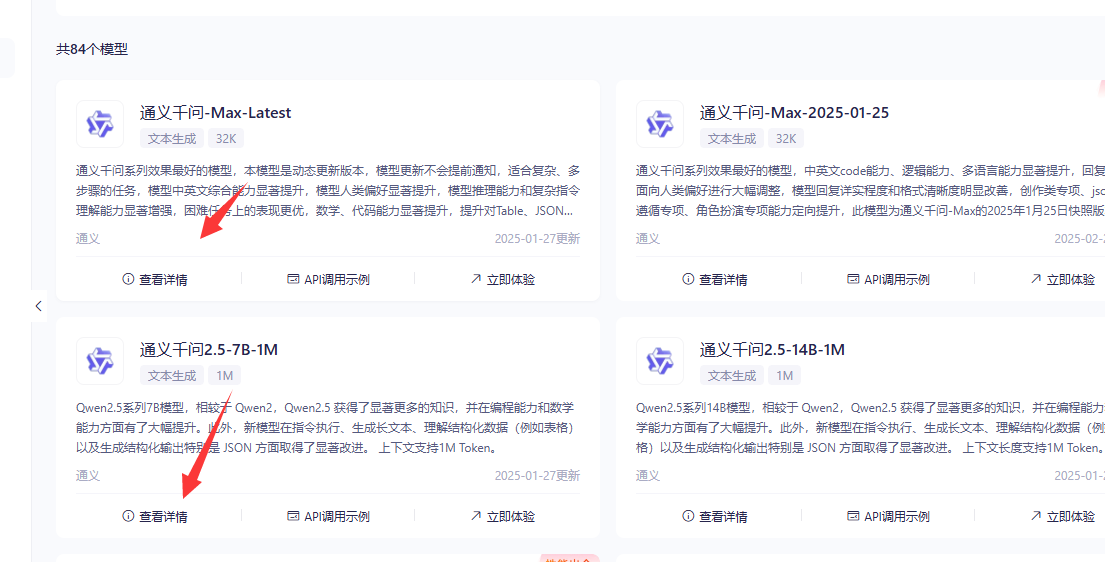Image resolution: width=1105 pixels, height=562 pixels.
Task: Click the 32K tag on 通义千问-Max-Latest
Action: pyautogui.click(x=226, y=139)
